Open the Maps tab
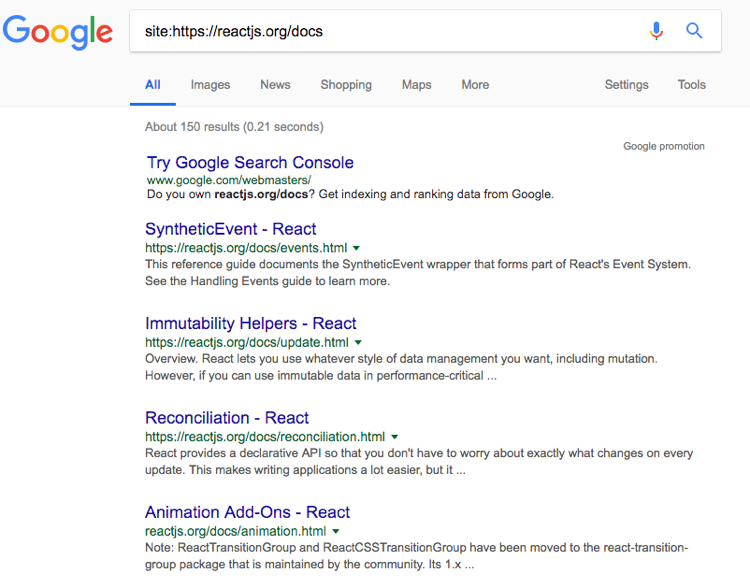Image resolution: width=750 pixels, height=587 pixels. [416, 85]
